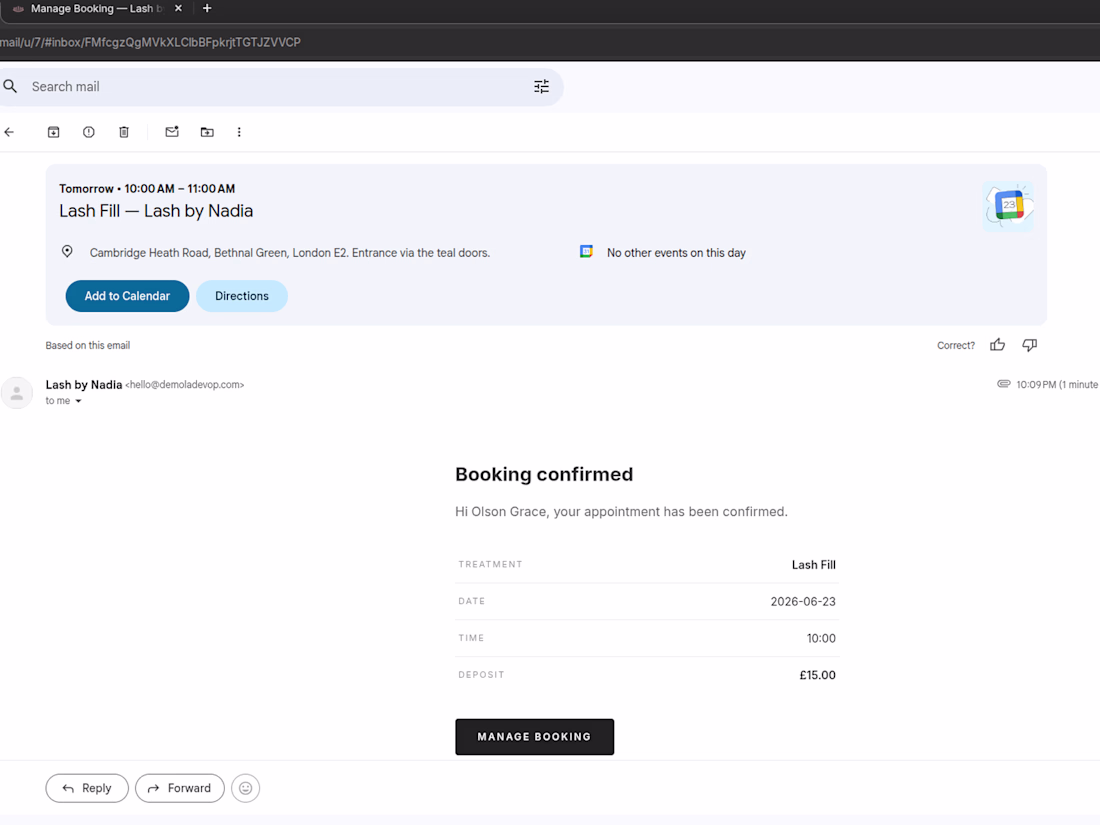The width and height of the screenshot is (1100, 825).
Task: Get Directions to the appointment
Action: coord(242,296)
